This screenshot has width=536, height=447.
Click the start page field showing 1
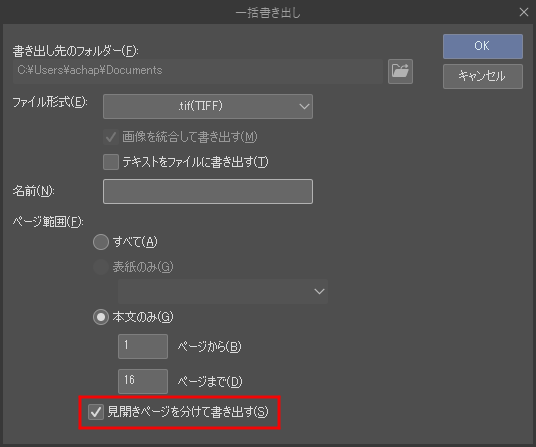pyautogui.click(x=143, y=346)
